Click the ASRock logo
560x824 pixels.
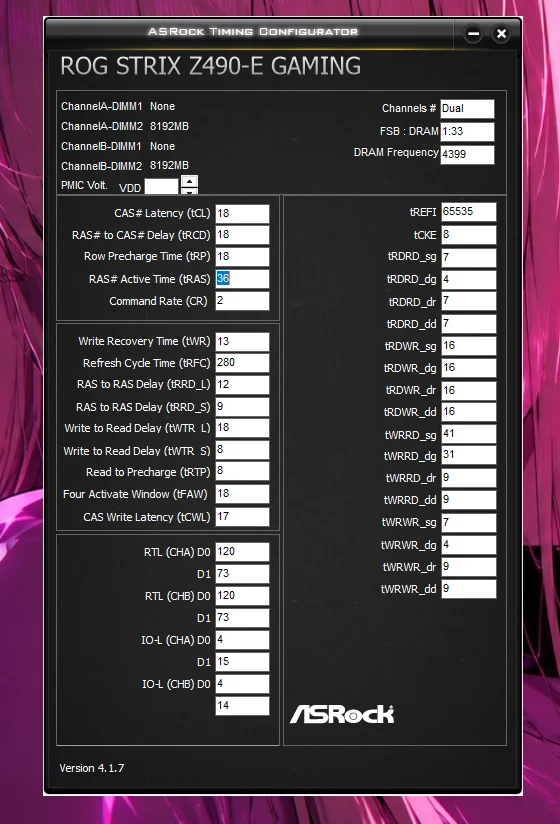pyautogui.click(x=342, y=714)
